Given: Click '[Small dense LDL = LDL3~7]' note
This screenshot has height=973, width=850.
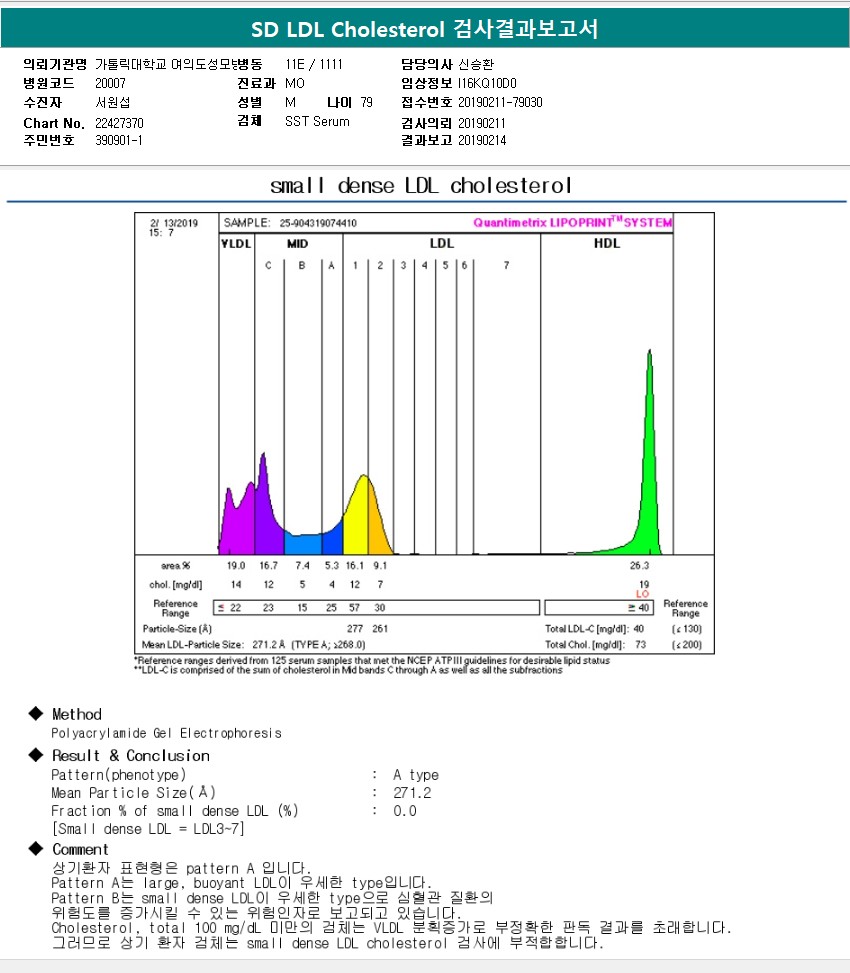Looking at the screenshot, I should 148,829.
